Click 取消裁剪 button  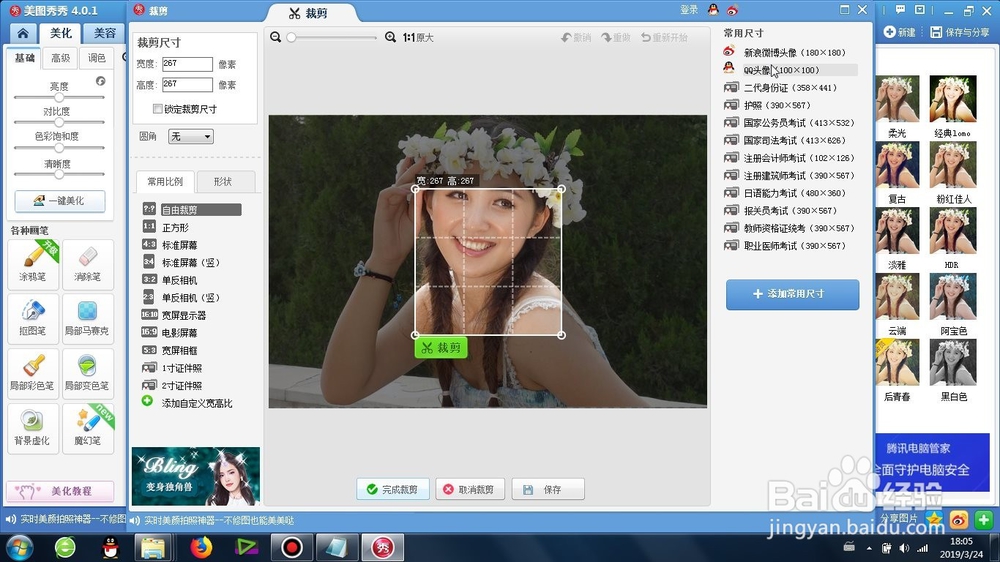(x=469, y=489)
